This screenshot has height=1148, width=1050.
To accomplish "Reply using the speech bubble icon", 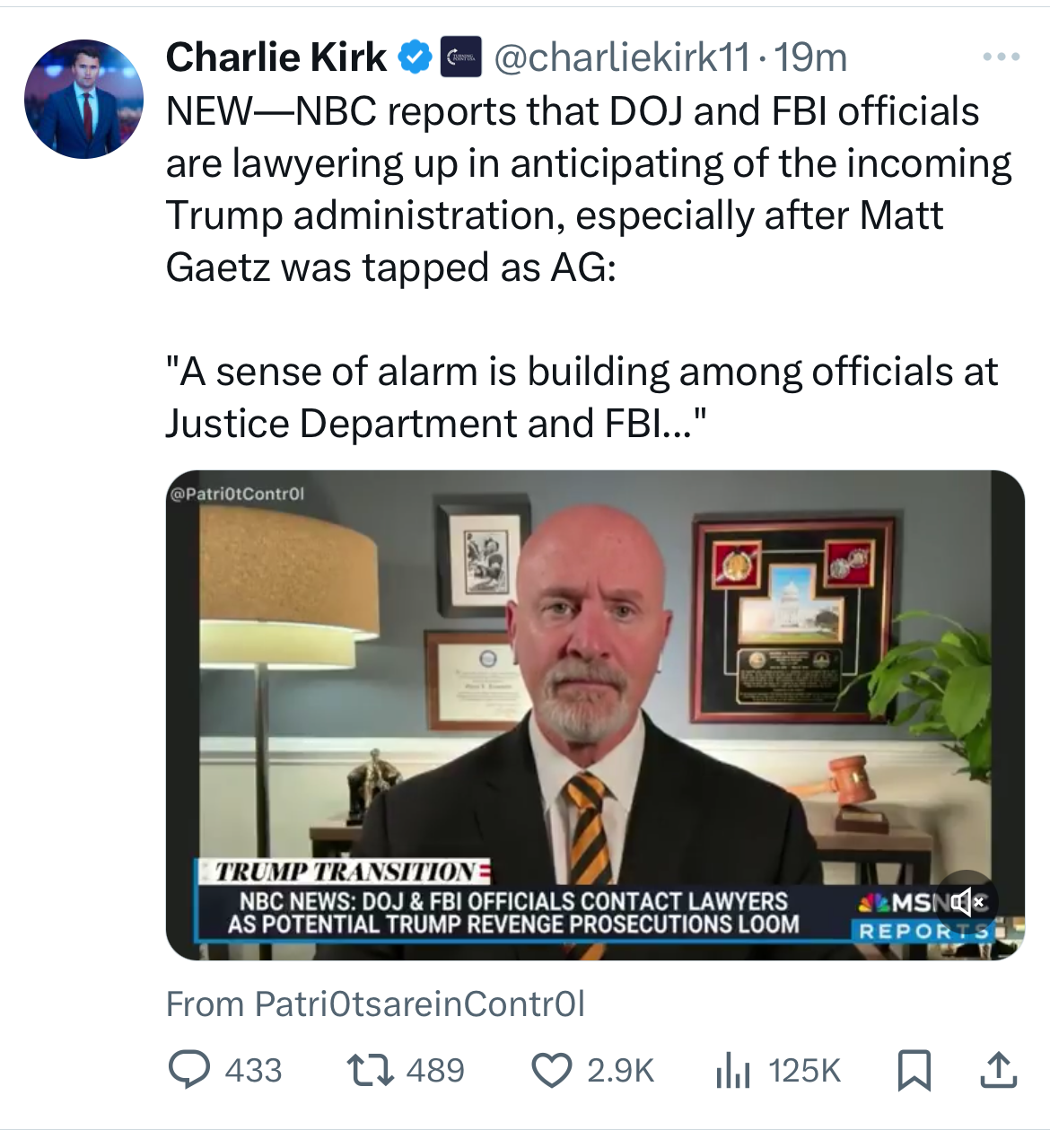I will (188, 1070).
